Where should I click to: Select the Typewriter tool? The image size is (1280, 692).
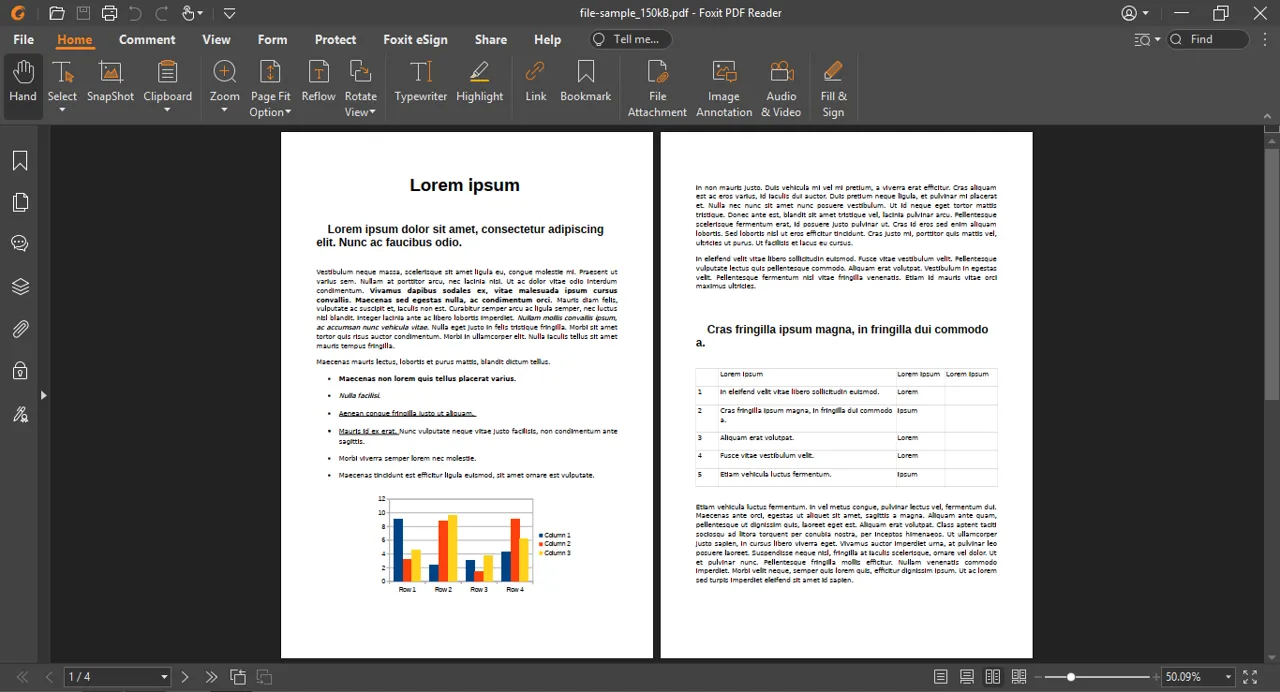point(421,81)
